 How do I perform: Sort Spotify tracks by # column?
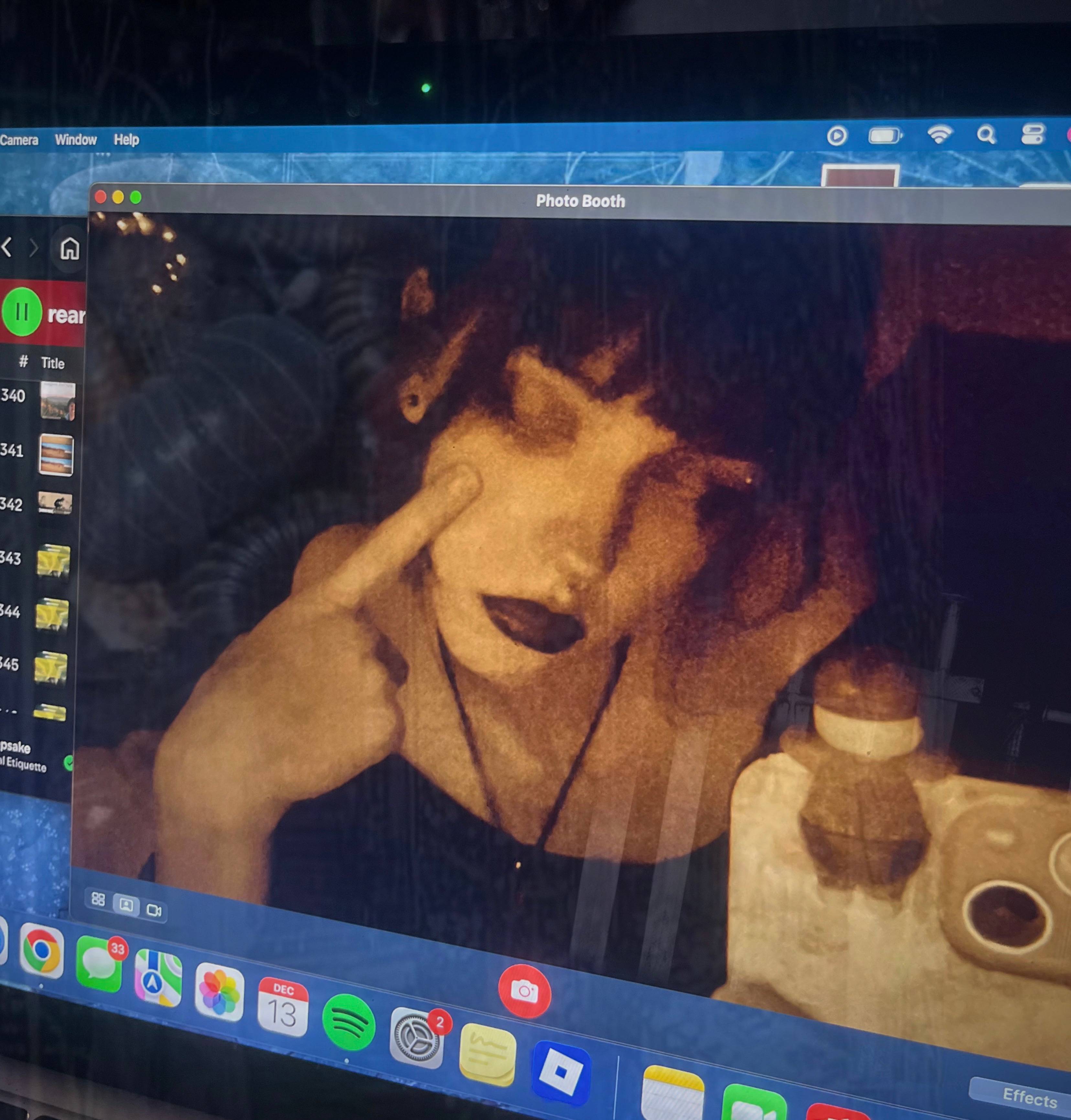(x=23, y=361)
